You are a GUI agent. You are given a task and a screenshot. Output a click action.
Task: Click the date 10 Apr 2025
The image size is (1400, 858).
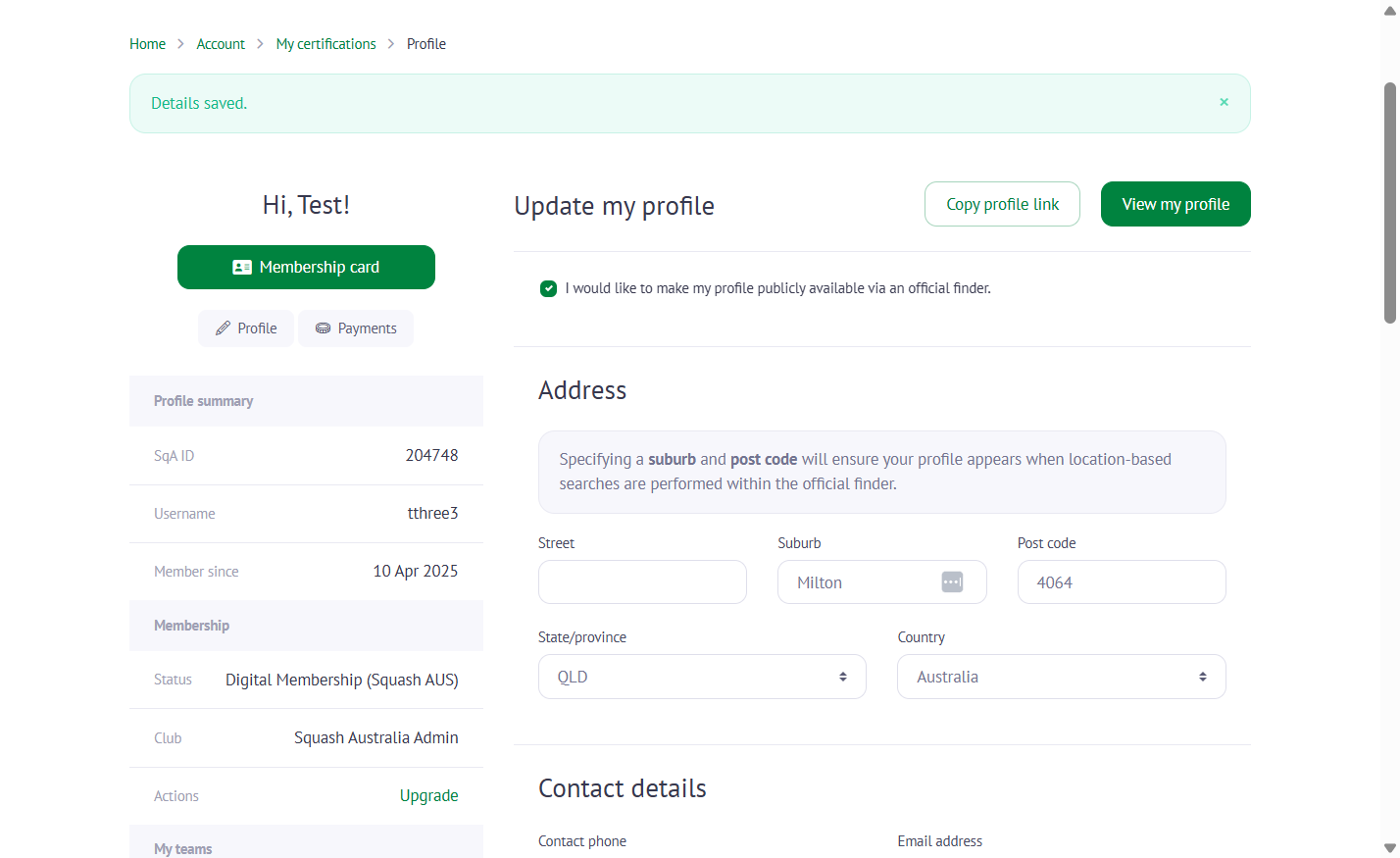point(416,571)
